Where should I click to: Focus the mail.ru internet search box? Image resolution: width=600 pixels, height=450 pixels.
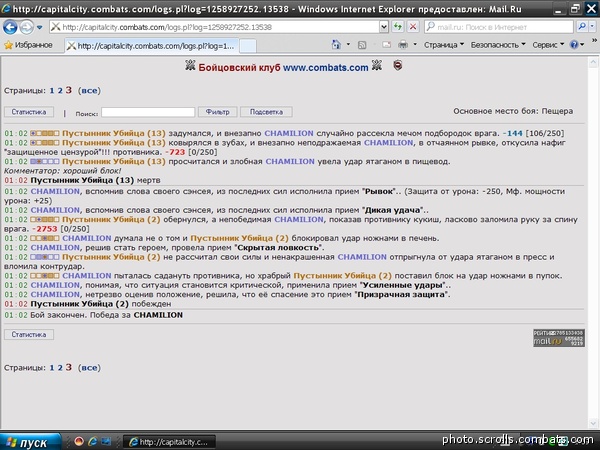499,27
